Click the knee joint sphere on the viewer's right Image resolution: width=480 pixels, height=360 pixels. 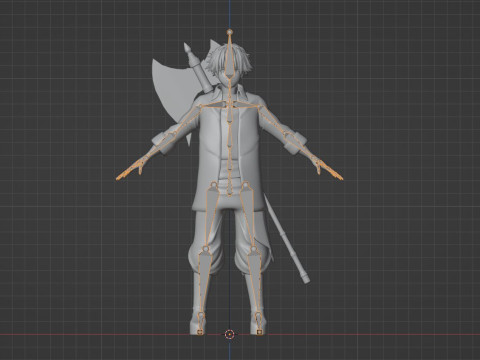point(254,249)
